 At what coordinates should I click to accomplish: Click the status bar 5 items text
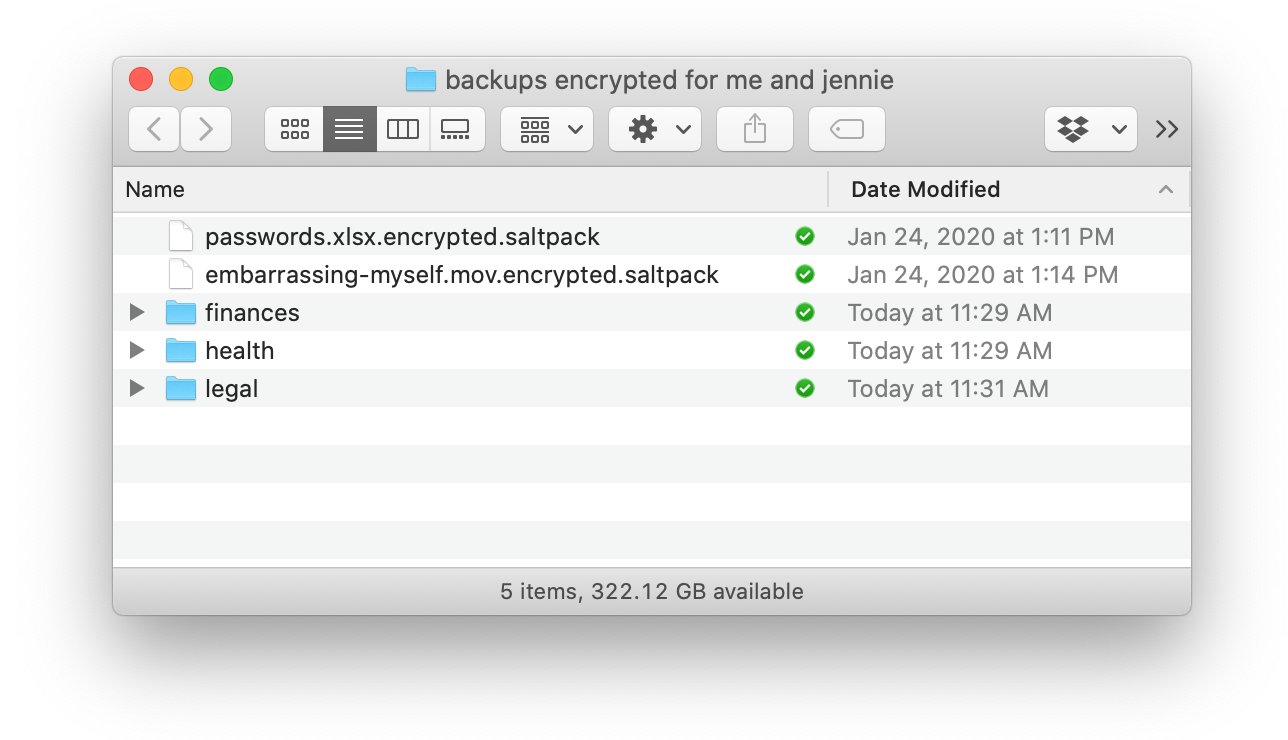pos(652,591)
